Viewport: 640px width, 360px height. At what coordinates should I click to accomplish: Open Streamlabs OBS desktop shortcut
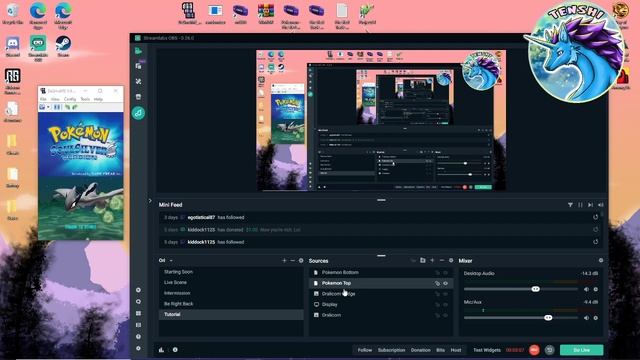point(38,47)
